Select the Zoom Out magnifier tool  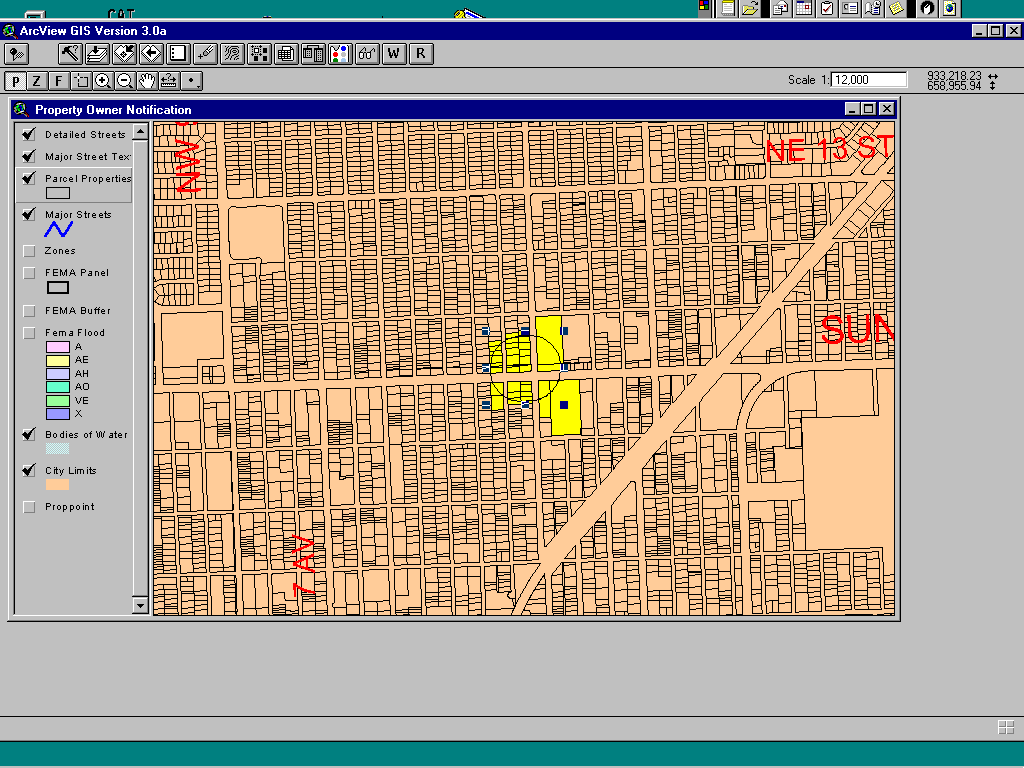125,81
